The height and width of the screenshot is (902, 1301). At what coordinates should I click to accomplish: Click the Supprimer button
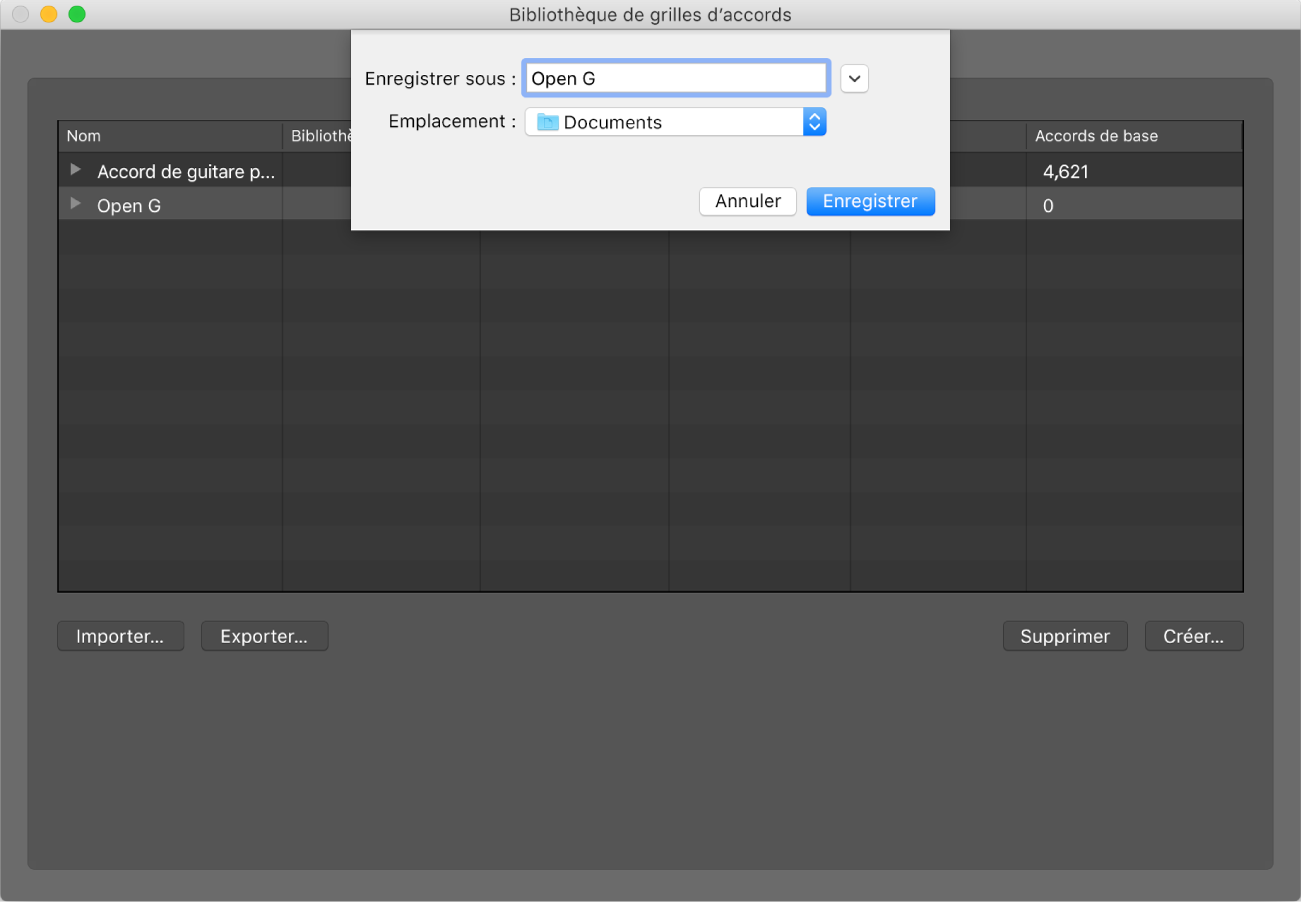coord(1065,636)
